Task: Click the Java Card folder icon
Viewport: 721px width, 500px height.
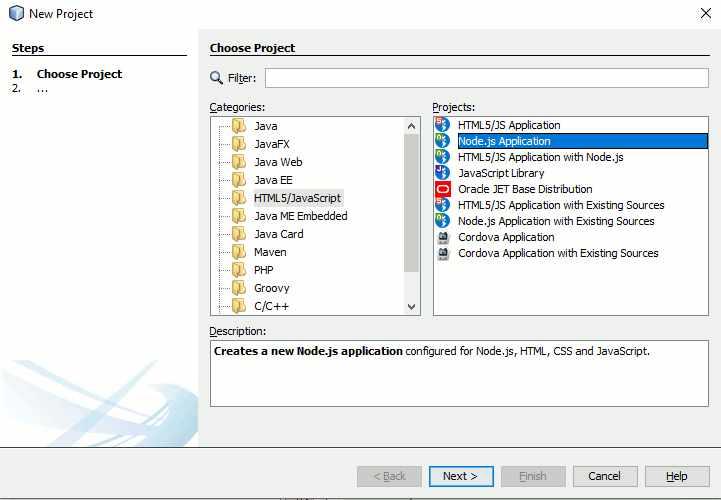Action: pos(239,234)
